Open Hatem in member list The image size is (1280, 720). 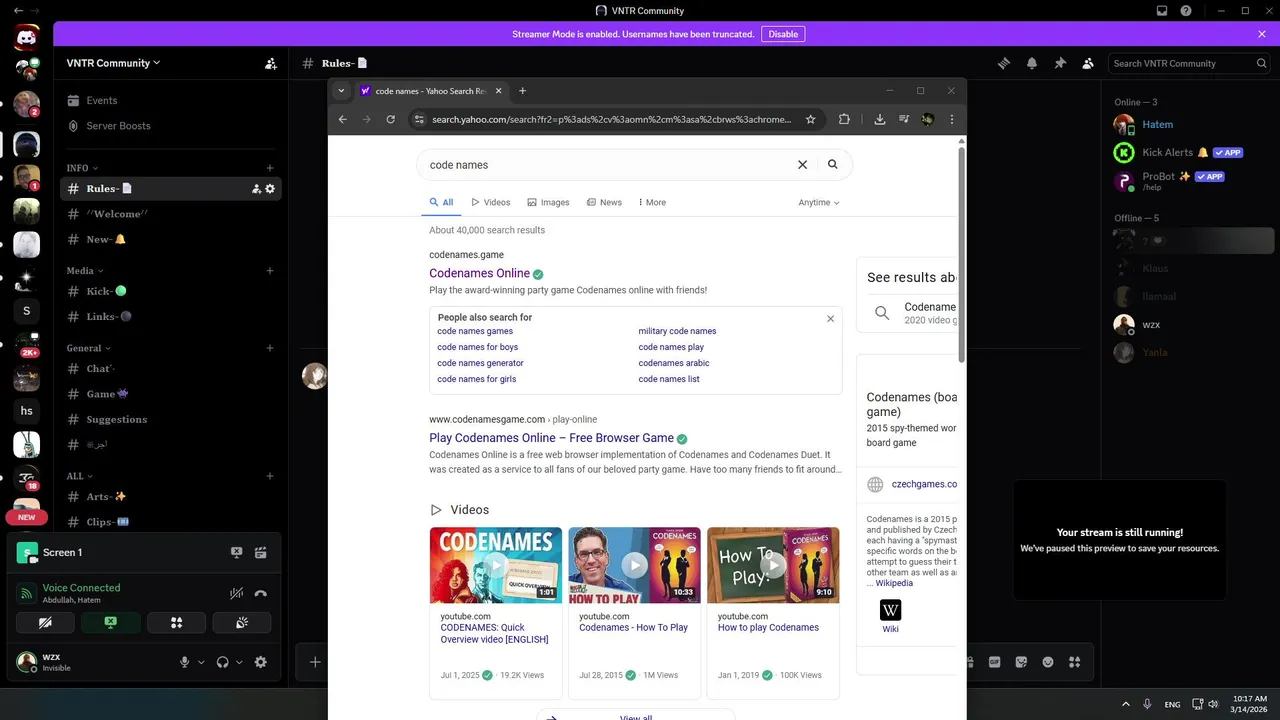point(1193,125)
